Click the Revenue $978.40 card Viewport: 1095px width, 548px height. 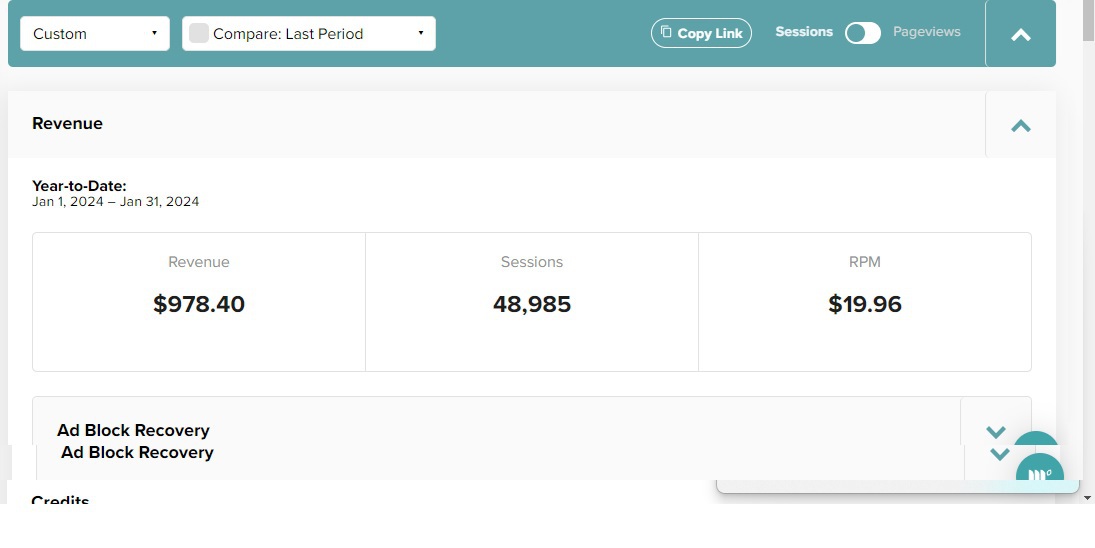tap(199, 302)
